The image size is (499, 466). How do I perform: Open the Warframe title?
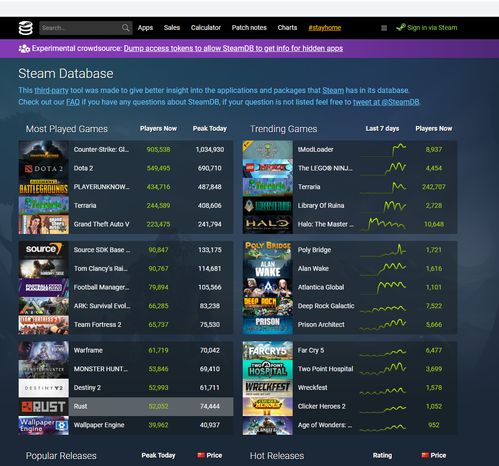pyautogui.click(x=88, y=350)
